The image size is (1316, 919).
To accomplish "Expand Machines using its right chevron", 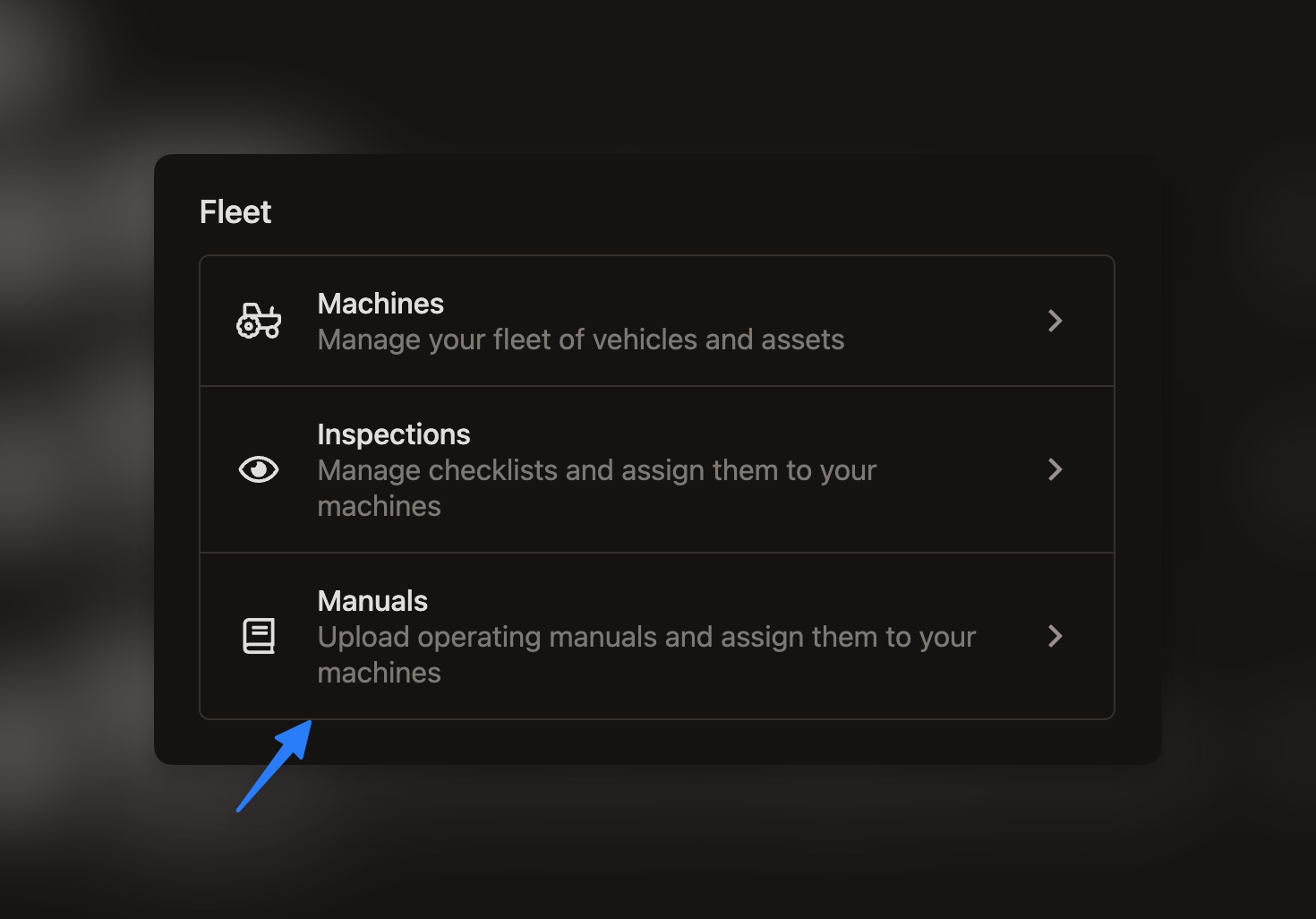I will pos(1055,321).
